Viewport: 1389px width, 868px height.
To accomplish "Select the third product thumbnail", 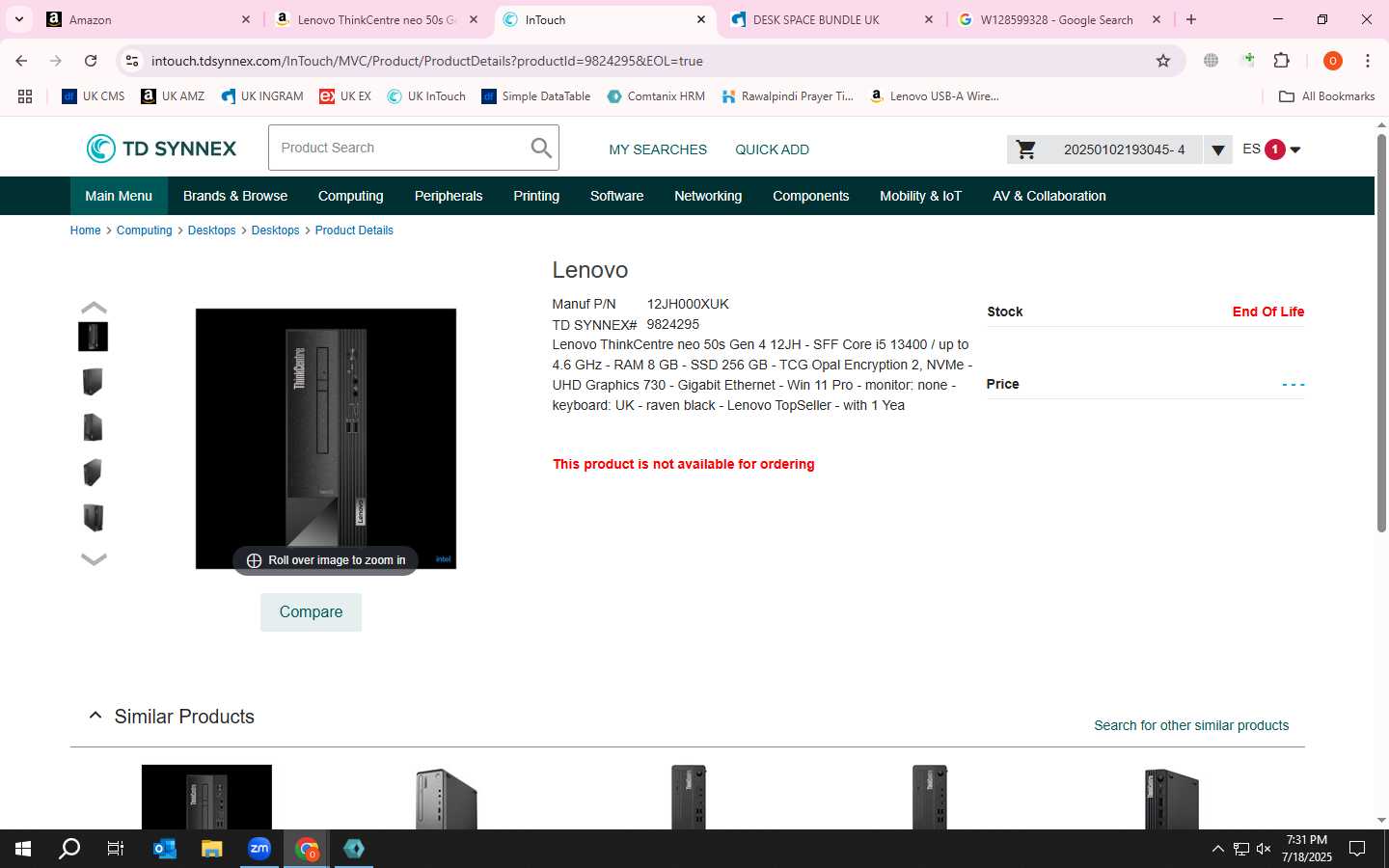I will (93, 427).
